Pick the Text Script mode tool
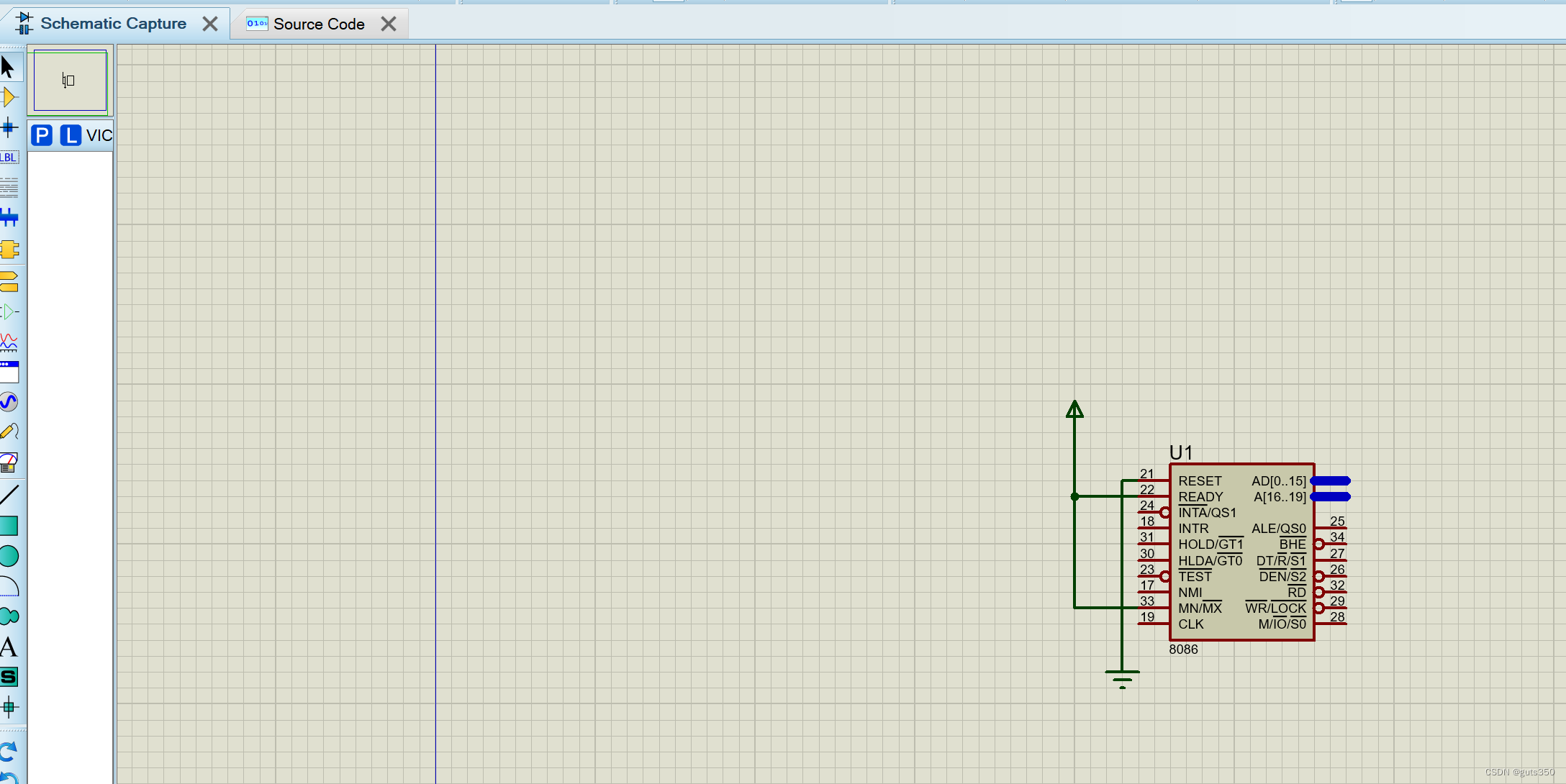Screen dimensions: 1566x784 pos(9,188)
